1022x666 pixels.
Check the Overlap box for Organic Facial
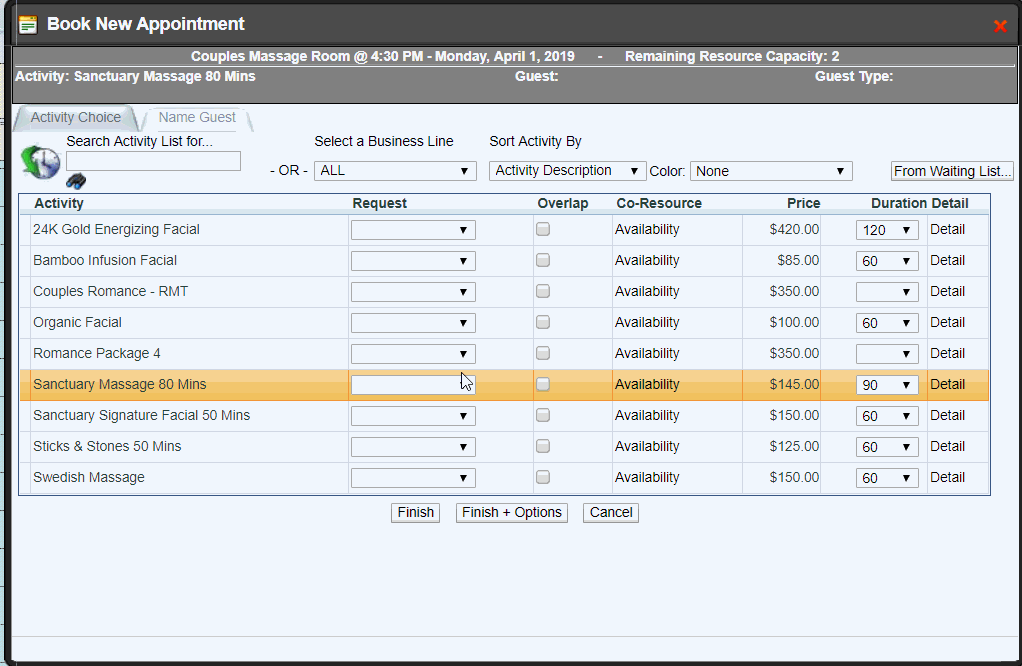pyautogui.click(x=543, y=322)
